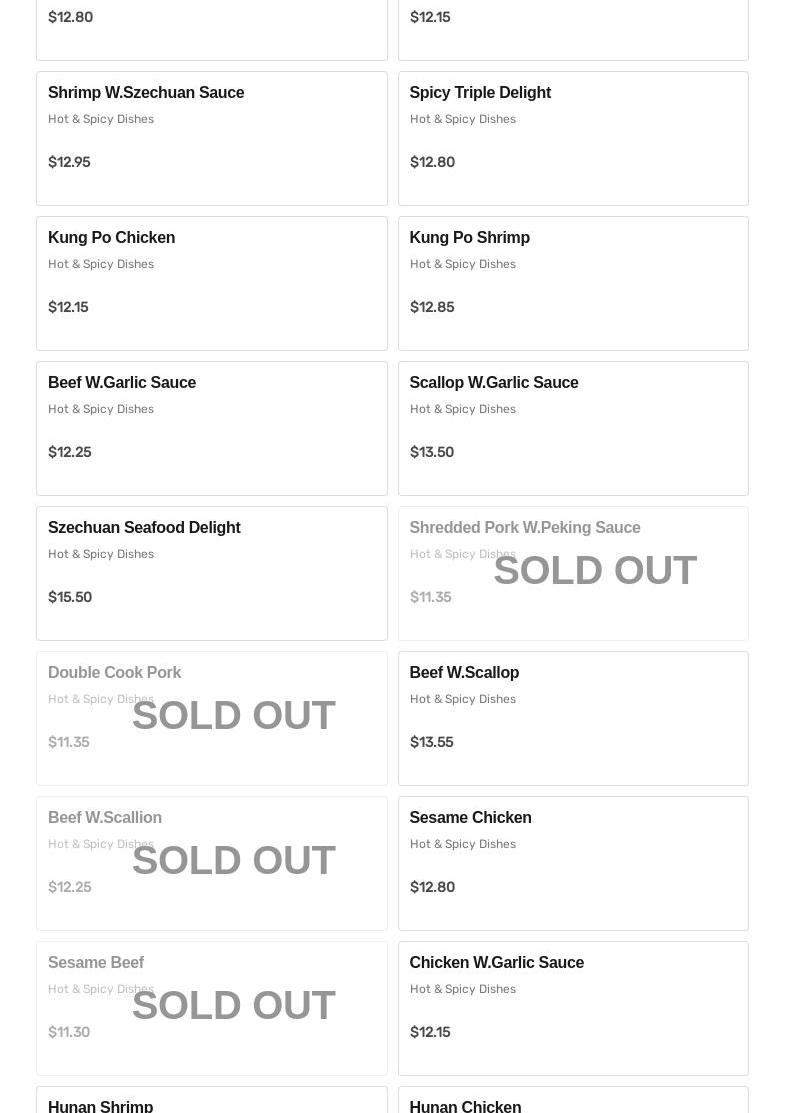
Task: Add Kung Po Shrimp to the order
Action: point(572,283)
